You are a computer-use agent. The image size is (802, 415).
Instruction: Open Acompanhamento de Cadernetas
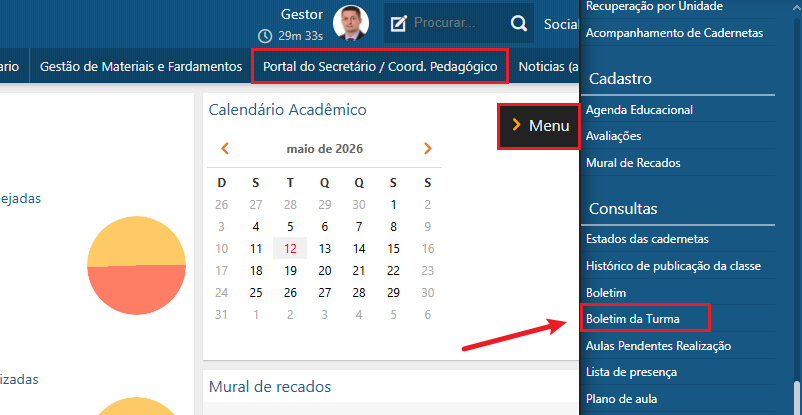click(x=675, y=33)
